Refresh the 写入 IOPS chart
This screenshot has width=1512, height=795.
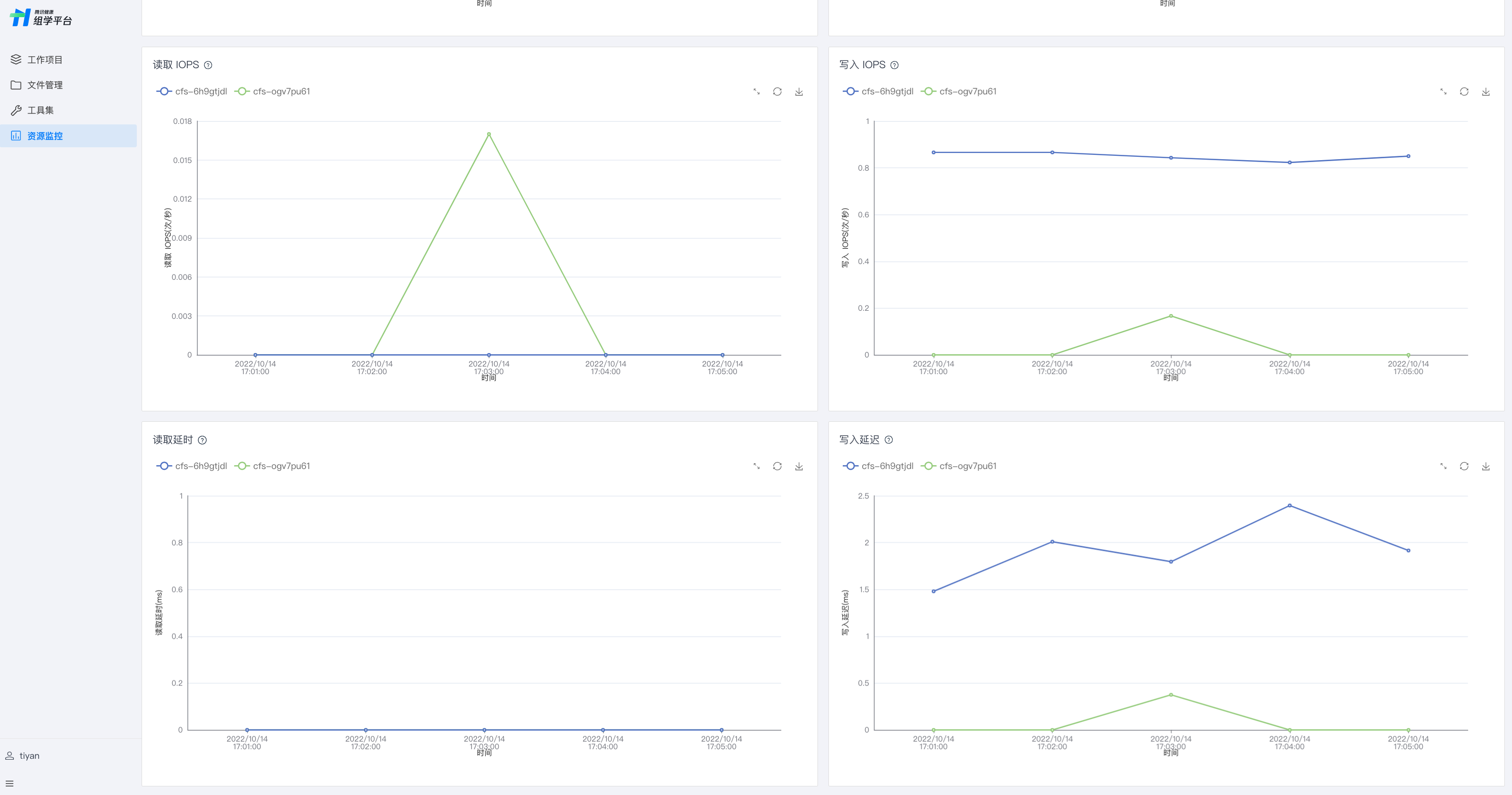1464,92
